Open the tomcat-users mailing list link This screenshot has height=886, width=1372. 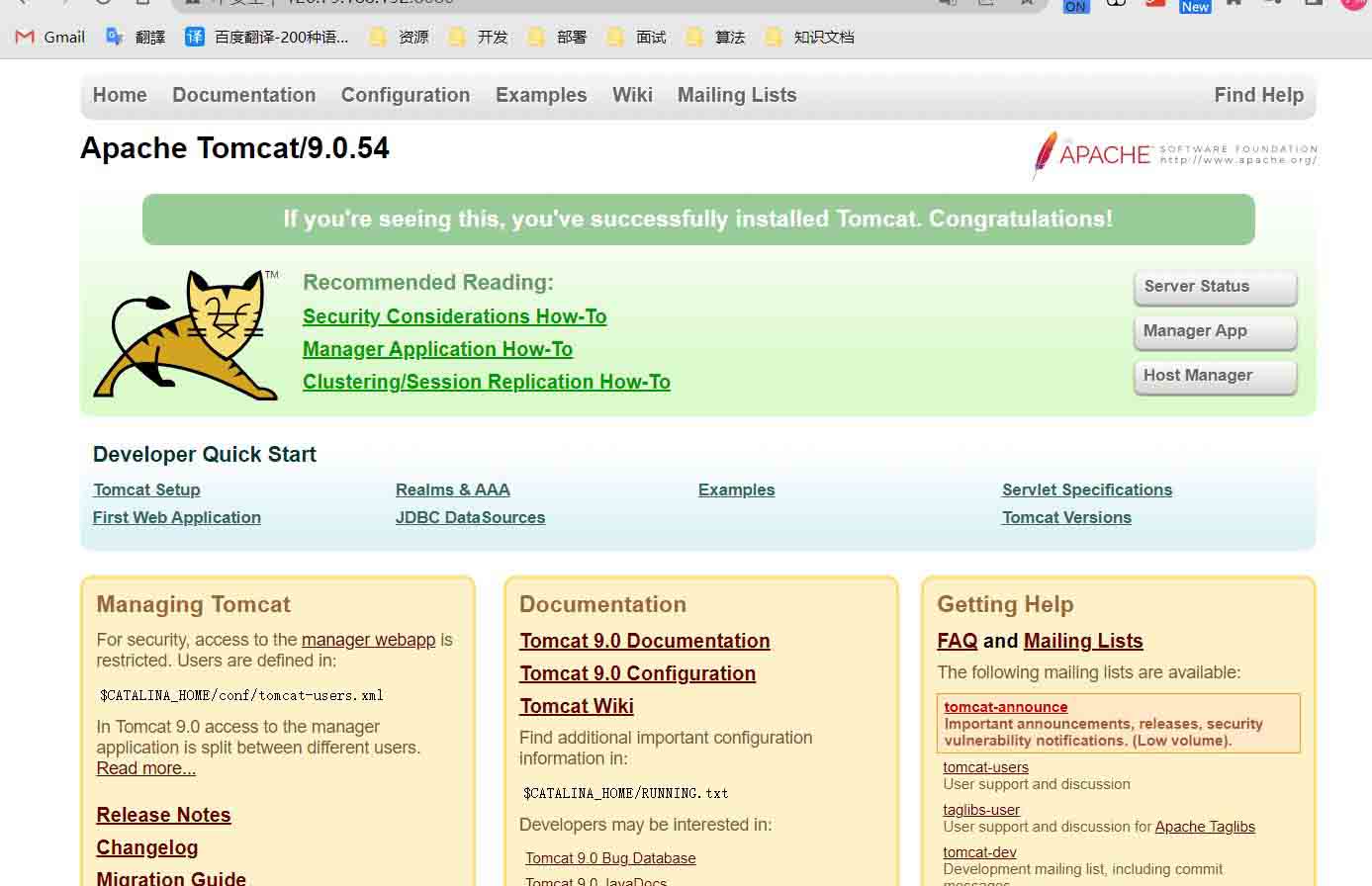pyautogui.click(x=986, y=767)
